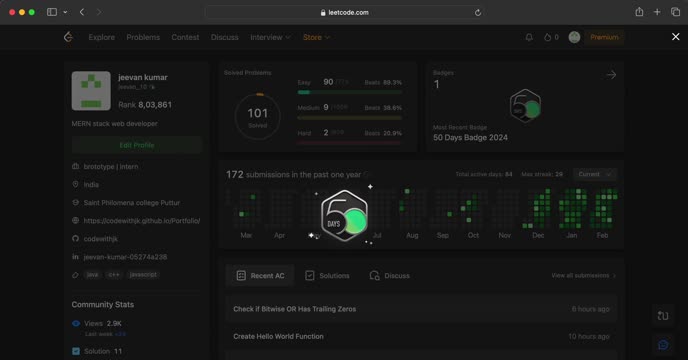This screenshot has height=360, width=688.
Task: Open the Portfolio website link
Action: [x=142, y=221]
